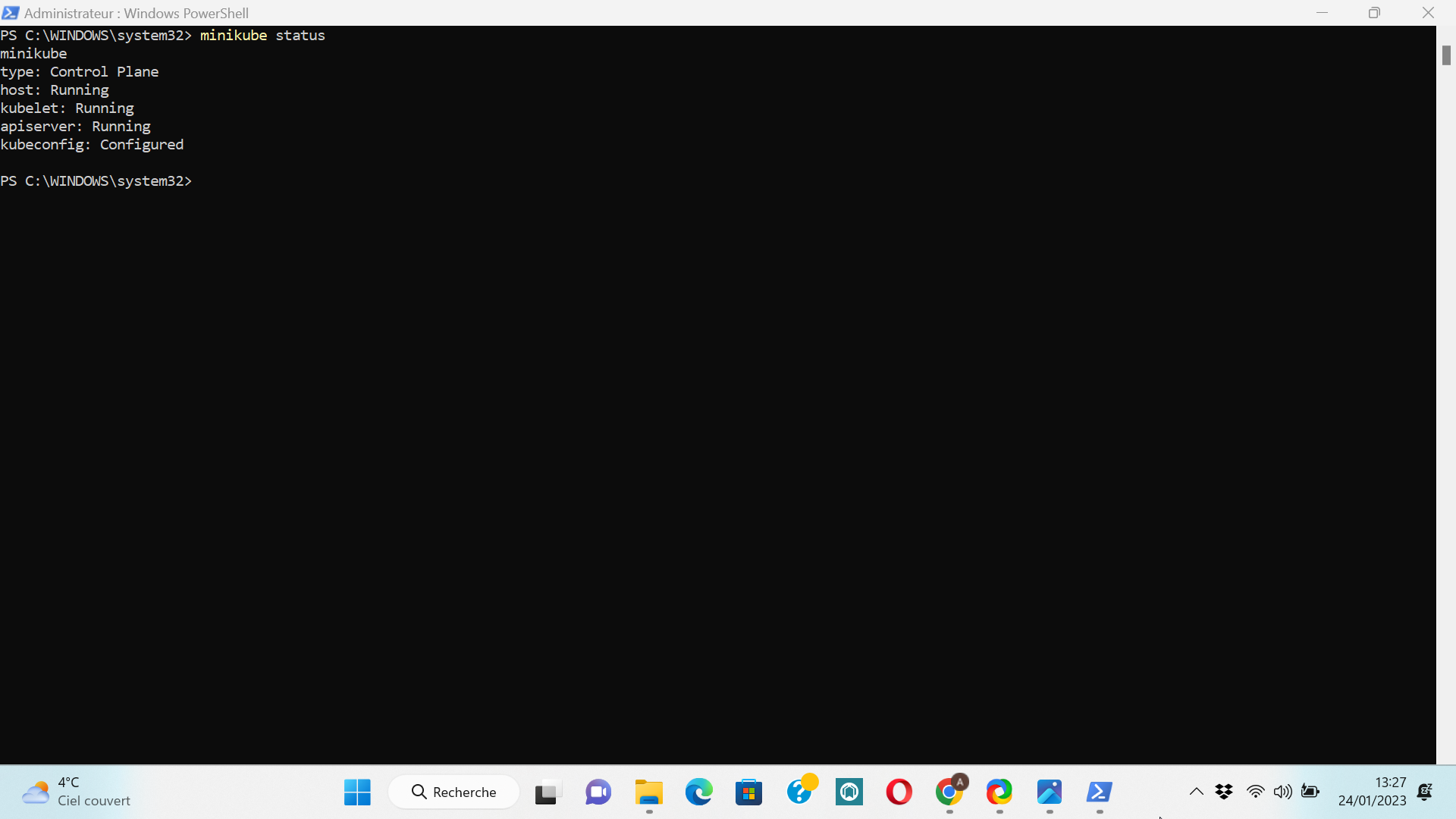This screenshot has width=1456, height=819.
Task: Click the 'kubelet: Running' output line
Action: [x=67, y=108]
